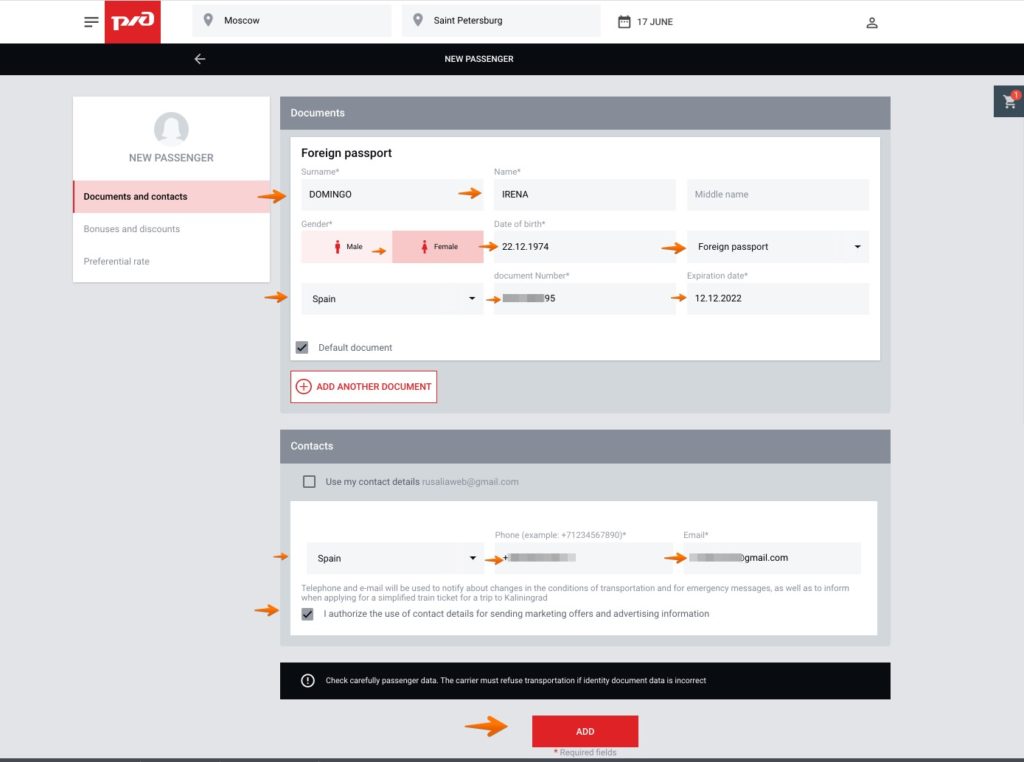Click the calendar icon beside 17 June

624,21
